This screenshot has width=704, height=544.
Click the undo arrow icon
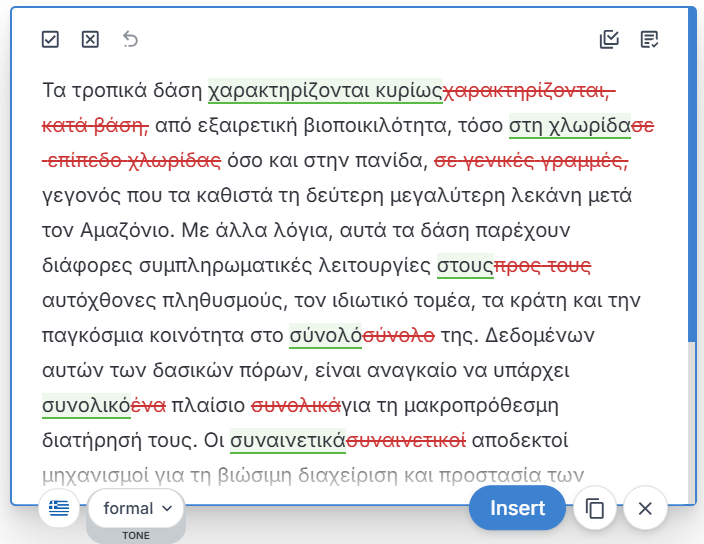130,40
